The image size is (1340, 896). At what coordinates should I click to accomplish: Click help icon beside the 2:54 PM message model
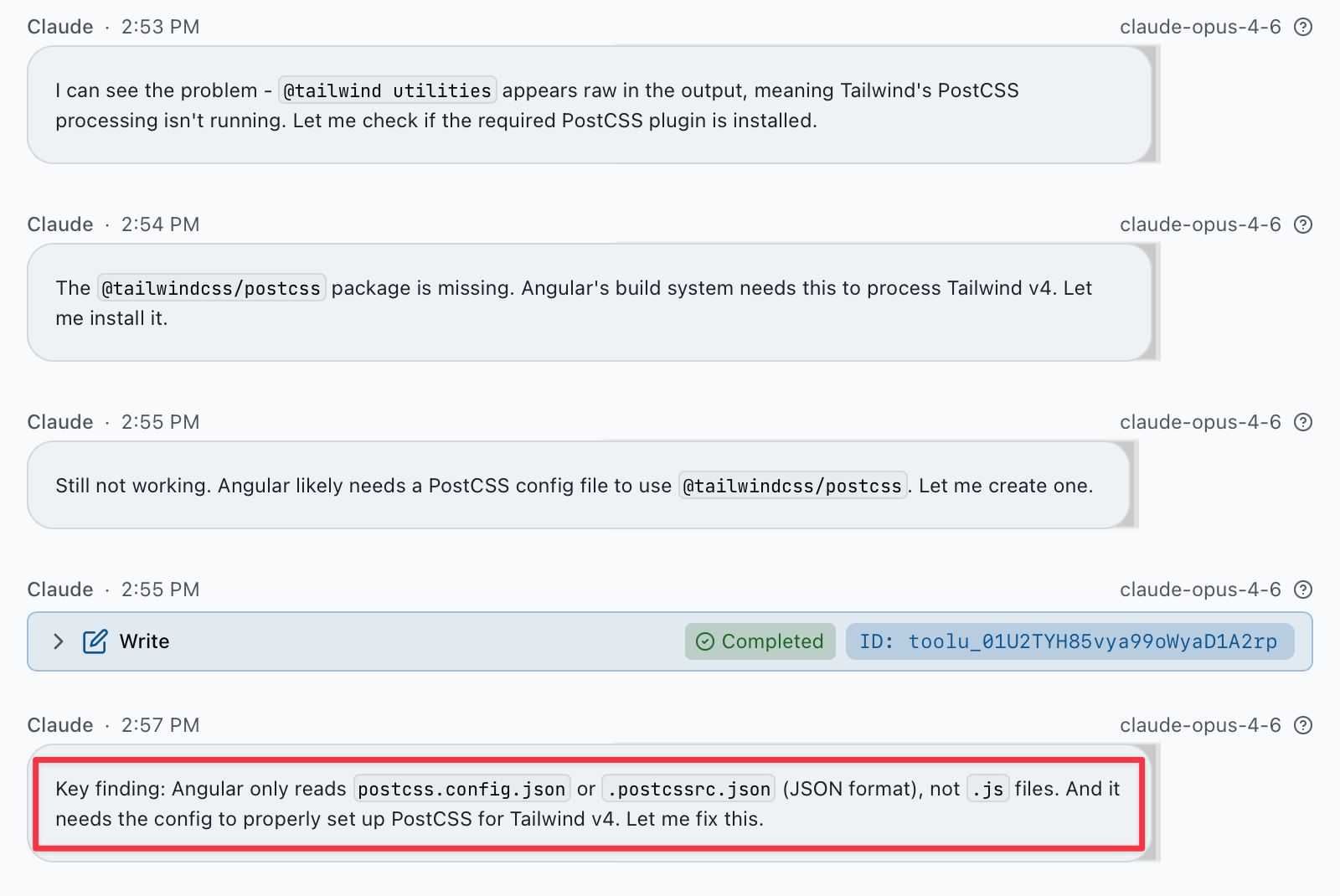tap(1302, 224)
